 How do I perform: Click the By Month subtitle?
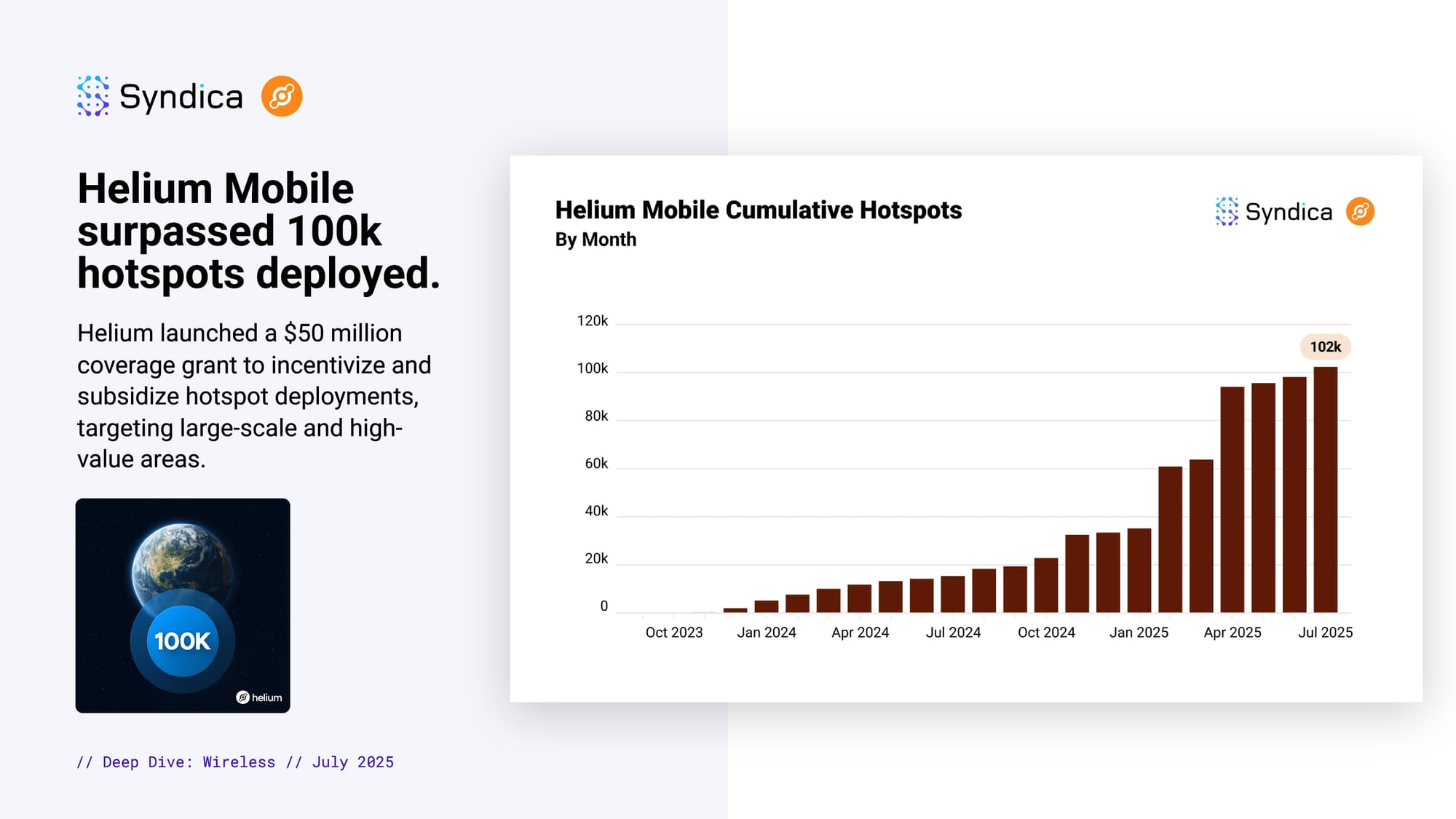[596, 240]
